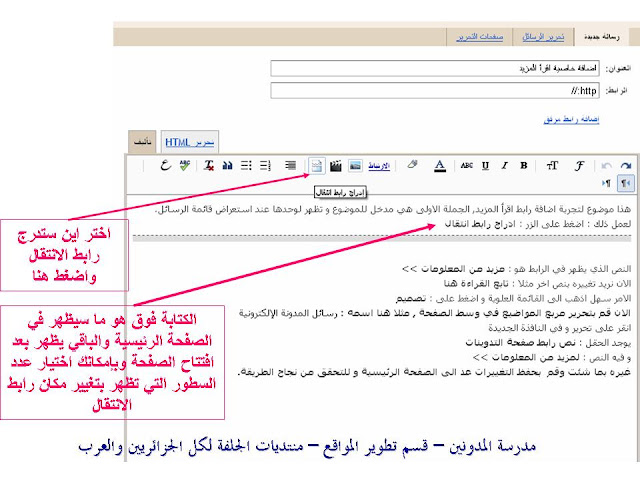
Task: Click the اضافة رابط مرفق link
Action: click(571, 119)
